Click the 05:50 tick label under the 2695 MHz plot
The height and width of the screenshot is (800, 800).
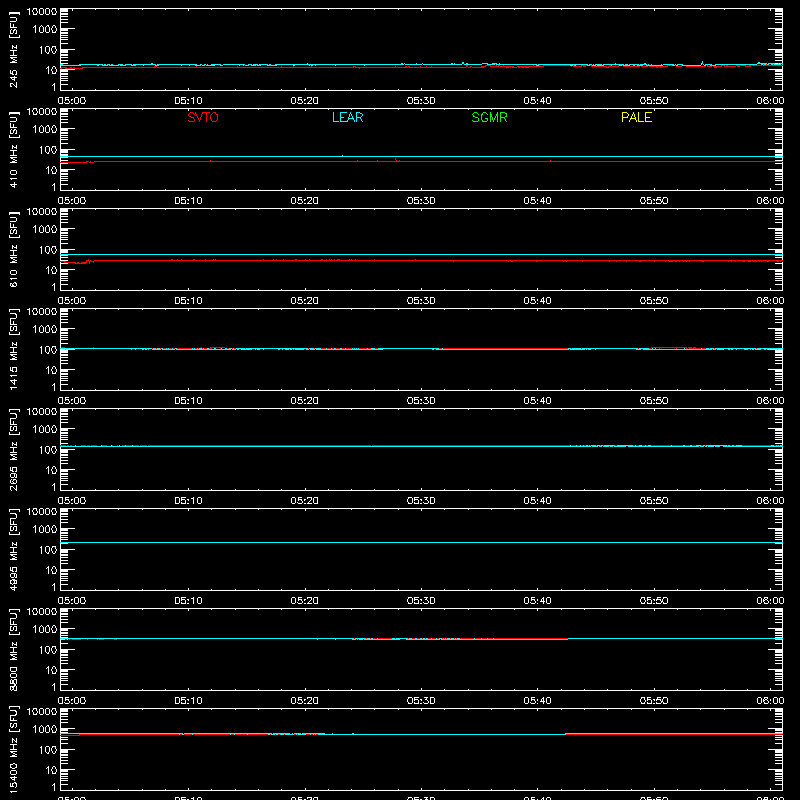654,501
